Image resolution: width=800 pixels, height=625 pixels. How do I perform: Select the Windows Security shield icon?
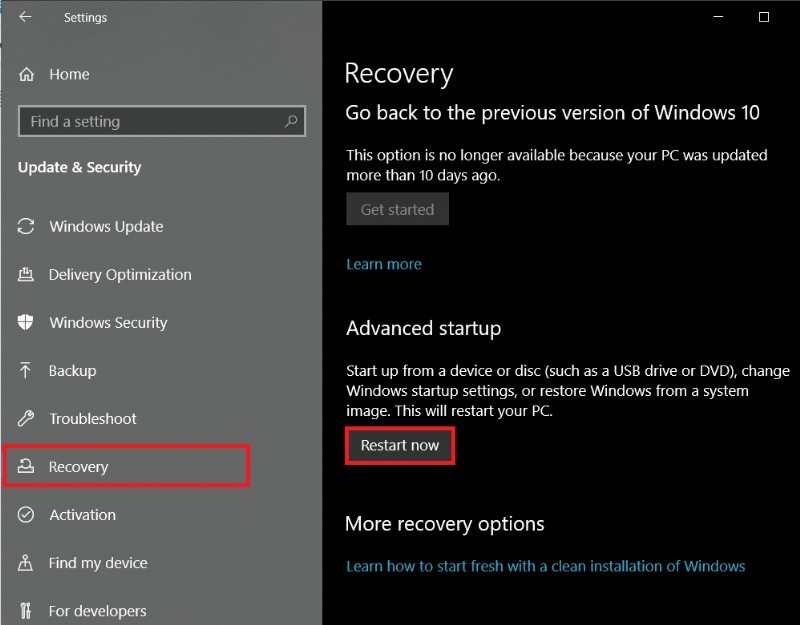click(27, 323)
